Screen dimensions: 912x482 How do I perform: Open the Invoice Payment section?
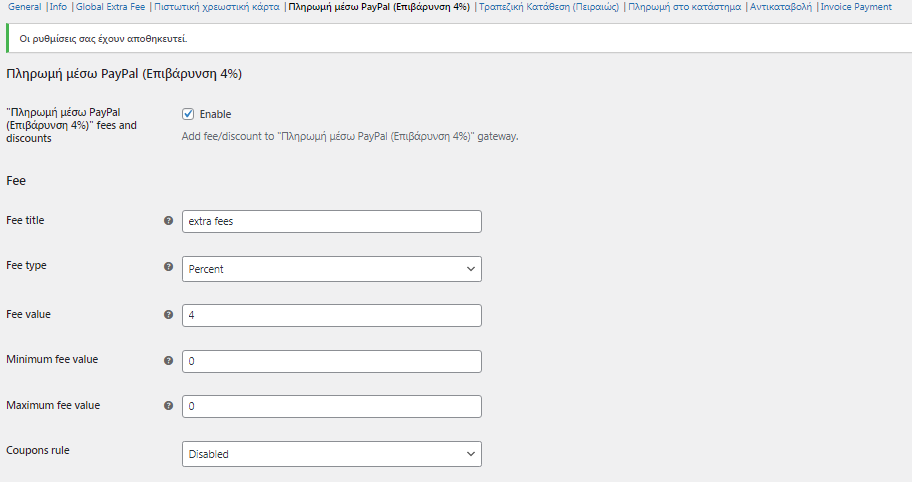click(x=856, y=7)
